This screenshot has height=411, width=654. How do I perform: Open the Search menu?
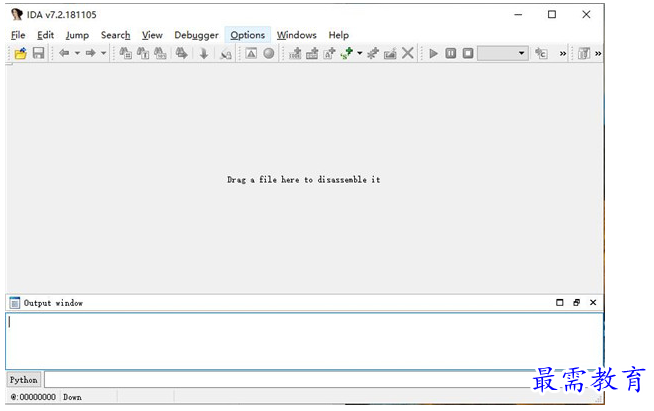click(x=116, y=35)
